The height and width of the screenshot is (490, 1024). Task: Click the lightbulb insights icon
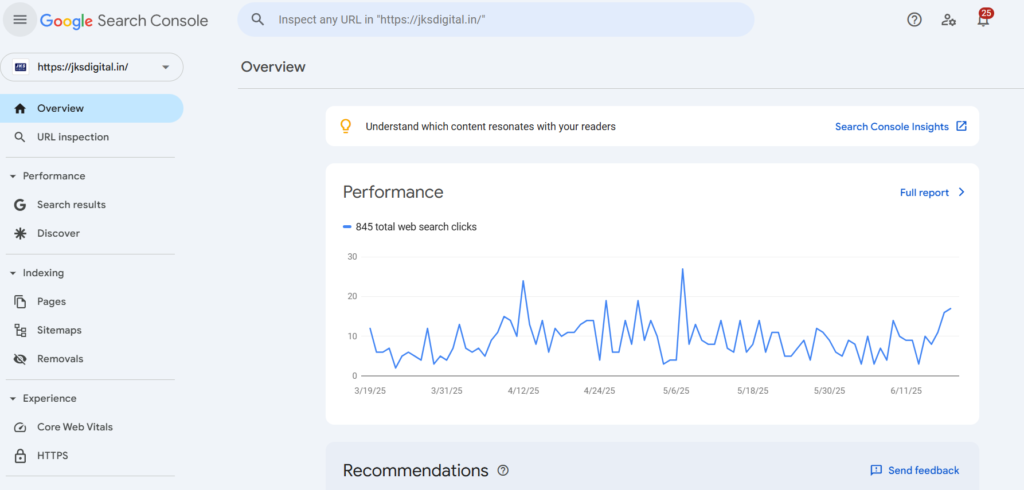(346, 126)
